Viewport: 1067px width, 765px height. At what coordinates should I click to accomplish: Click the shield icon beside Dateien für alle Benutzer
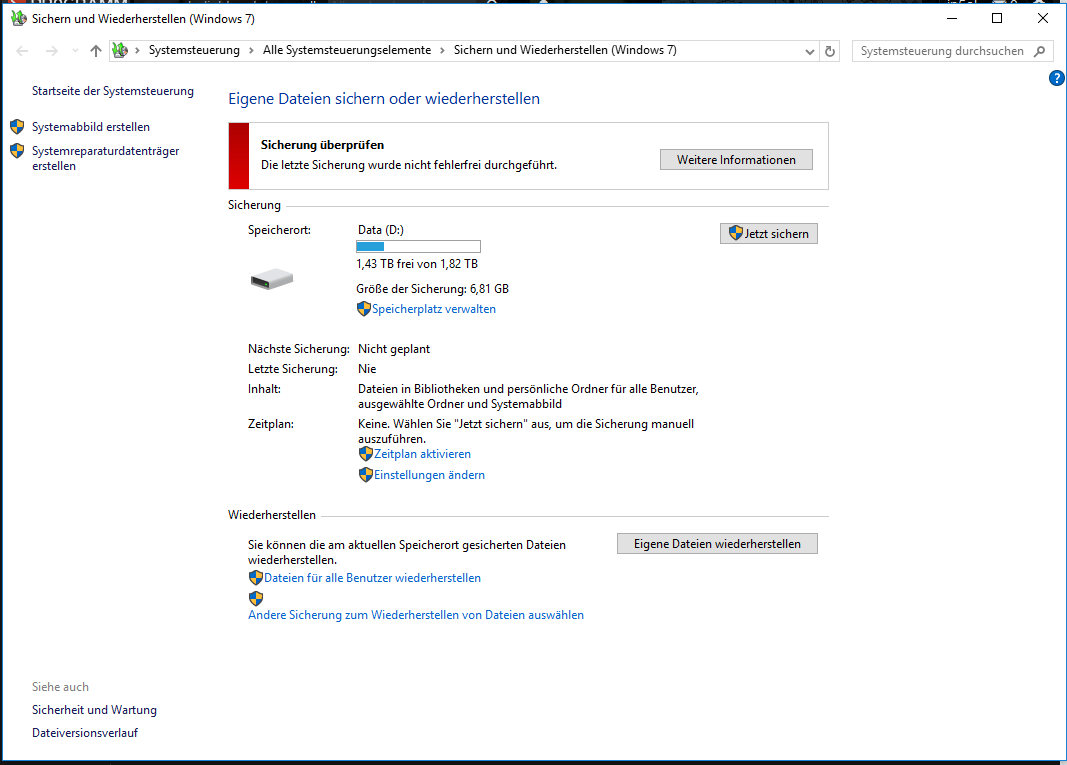point(256,578)
